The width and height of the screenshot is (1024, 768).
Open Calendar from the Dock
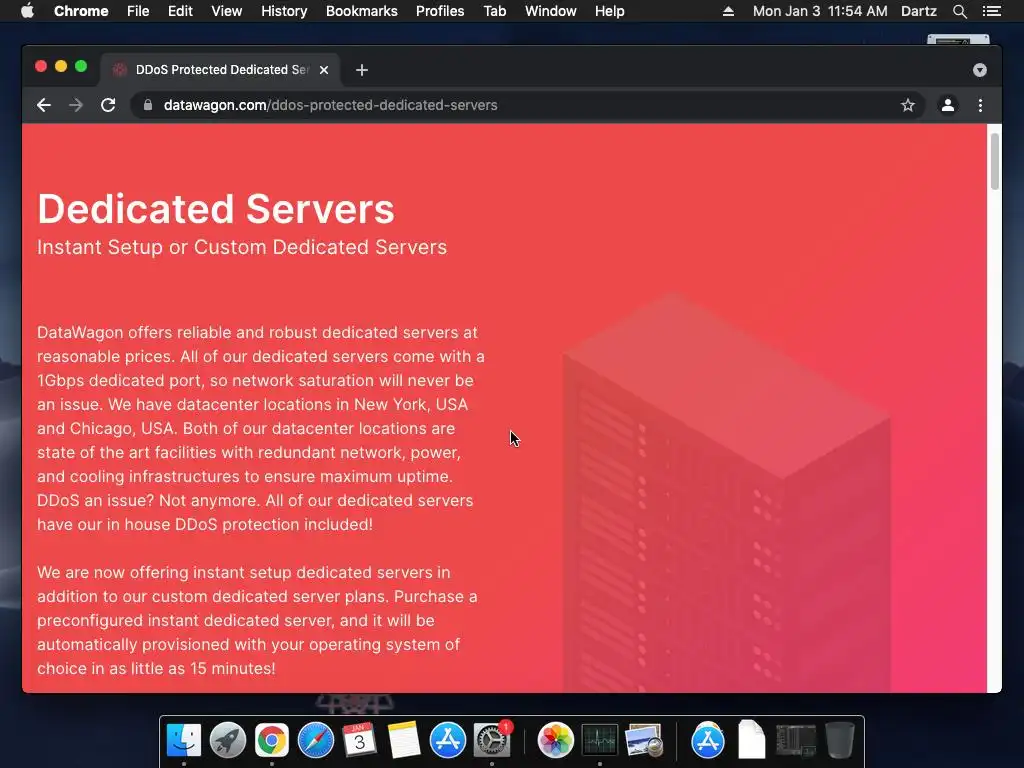click(x=360, y=740)
